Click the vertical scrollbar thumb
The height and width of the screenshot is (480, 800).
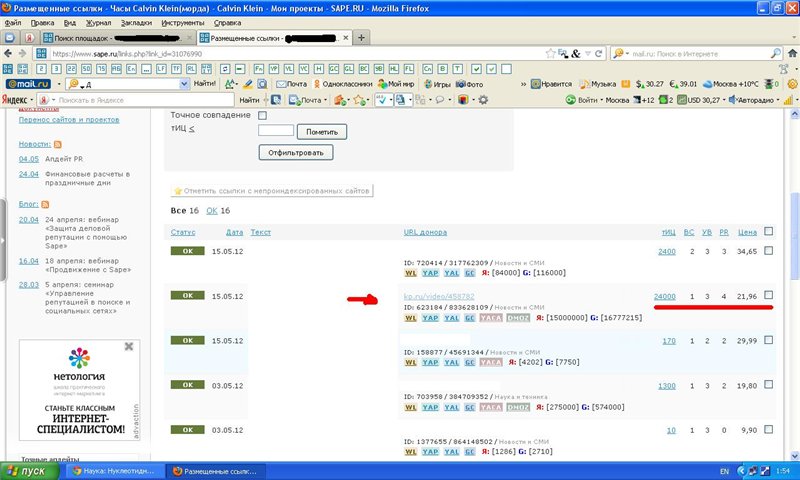click(x=794, y=236)
